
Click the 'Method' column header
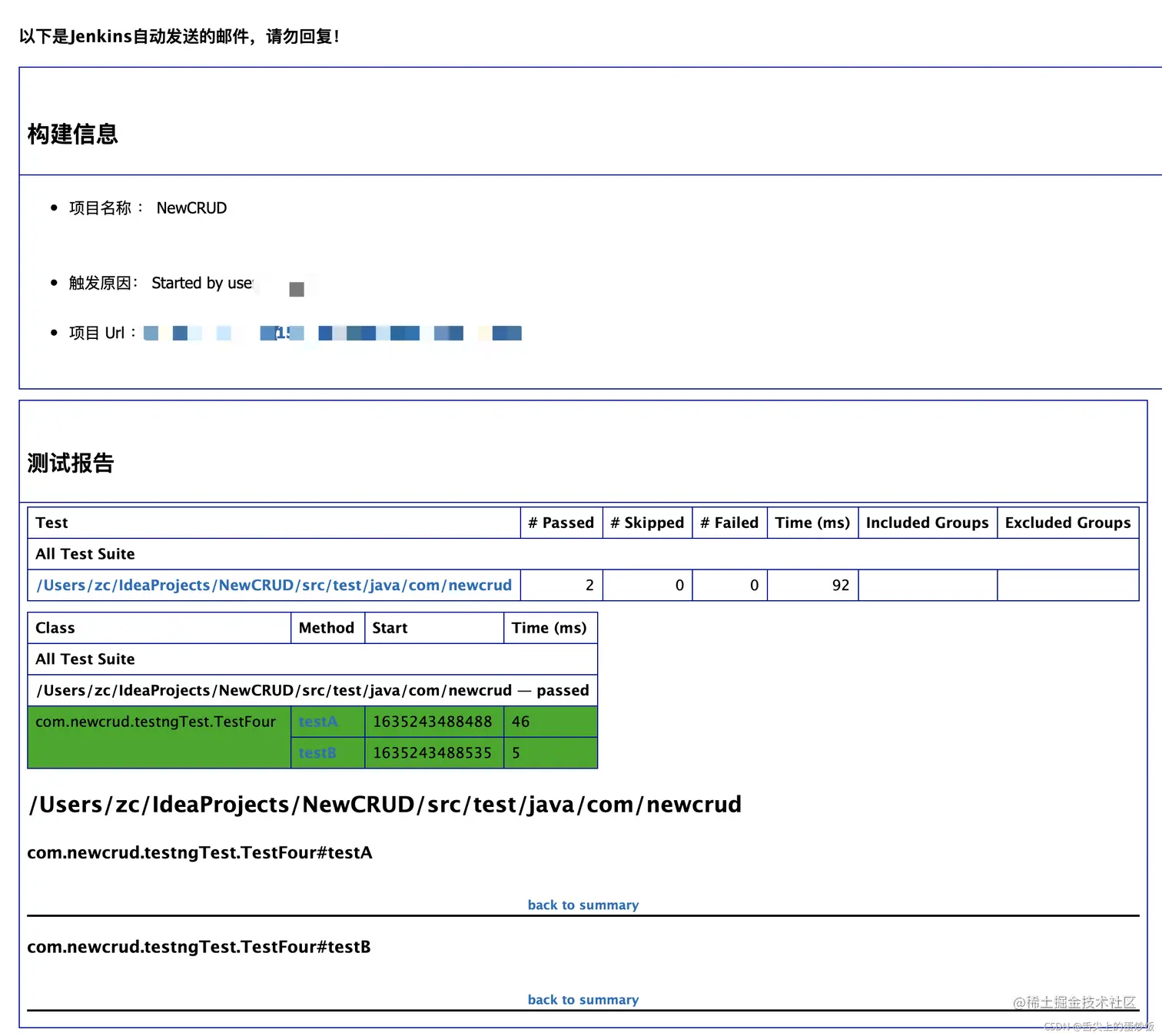327,628
